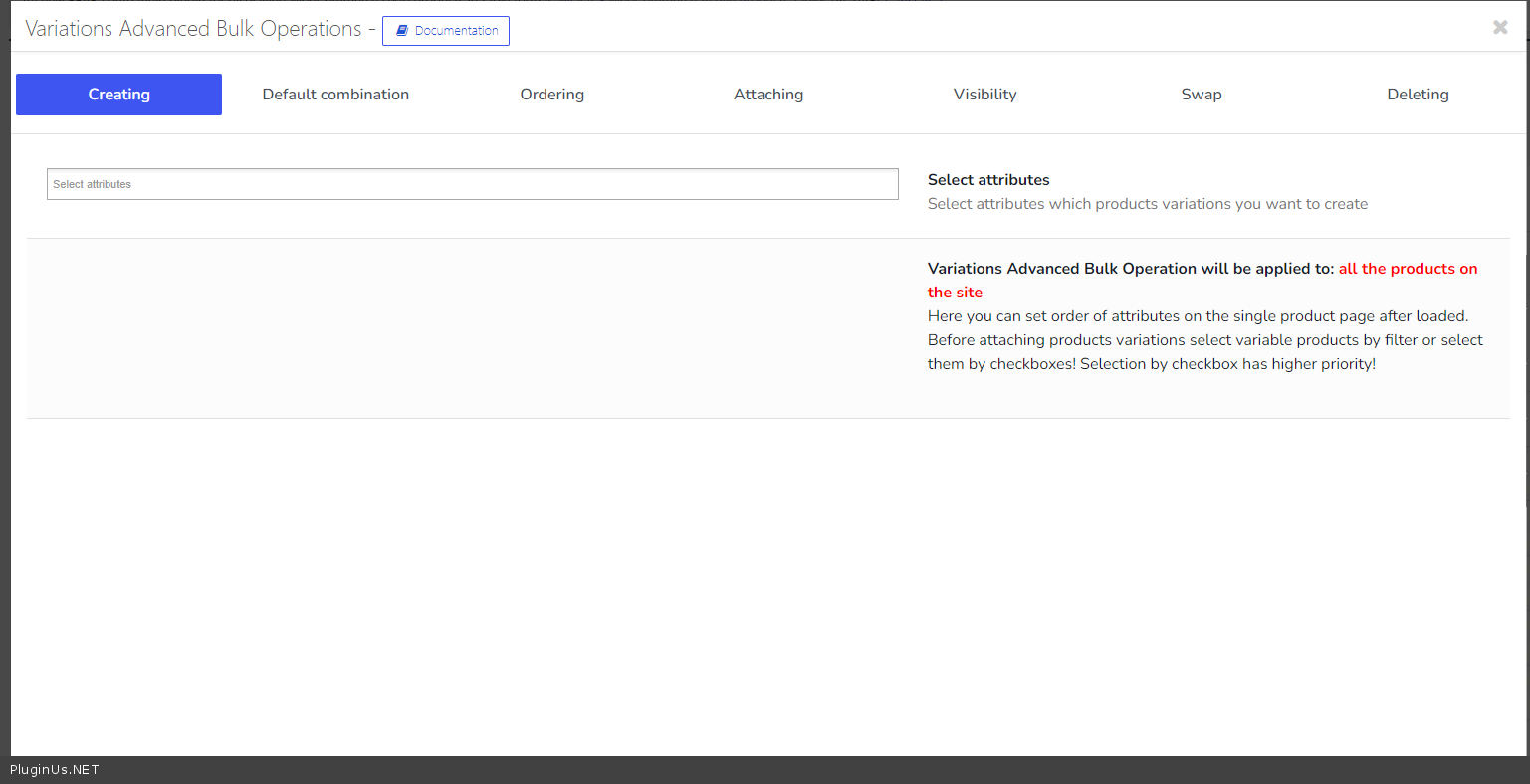Click the red 'all the products on' text

coord(1408,269)
